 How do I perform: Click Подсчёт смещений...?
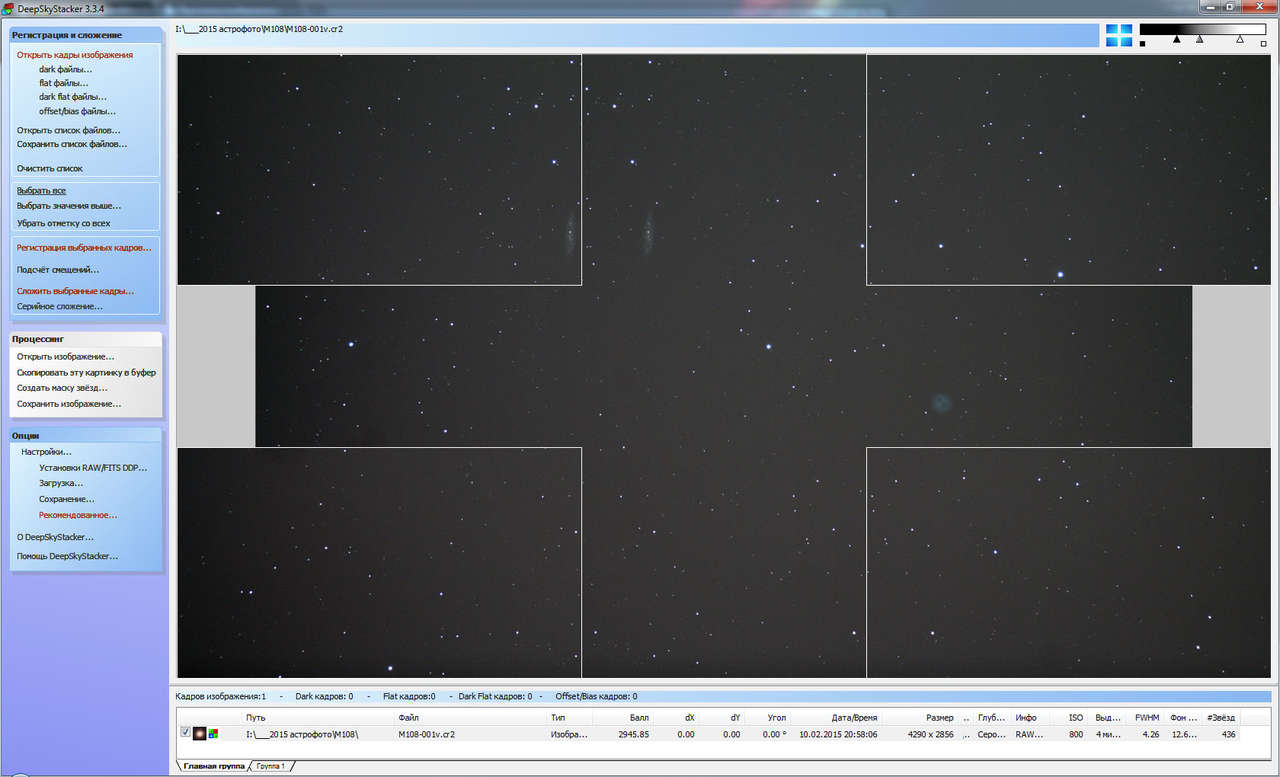(x=58, y=269)
